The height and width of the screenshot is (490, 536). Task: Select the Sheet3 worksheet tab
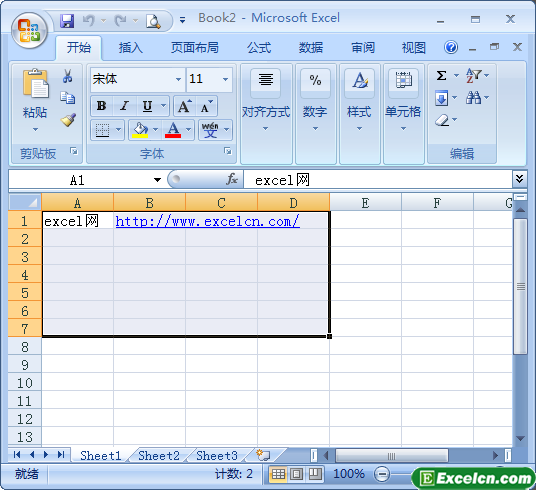click(x=217, y=455)
